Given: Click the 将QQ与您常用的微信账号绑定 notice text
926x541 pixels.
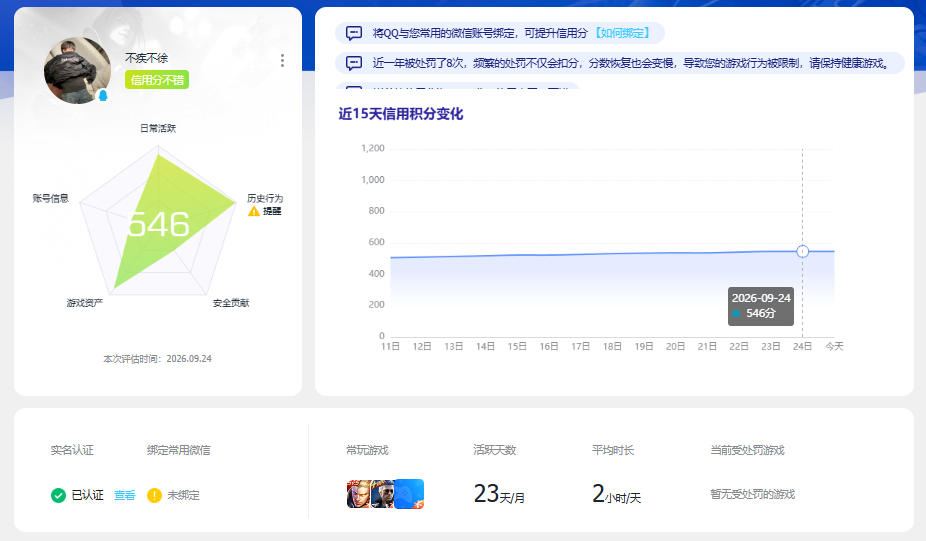Looking at the screenshot, I should [480, 33].
